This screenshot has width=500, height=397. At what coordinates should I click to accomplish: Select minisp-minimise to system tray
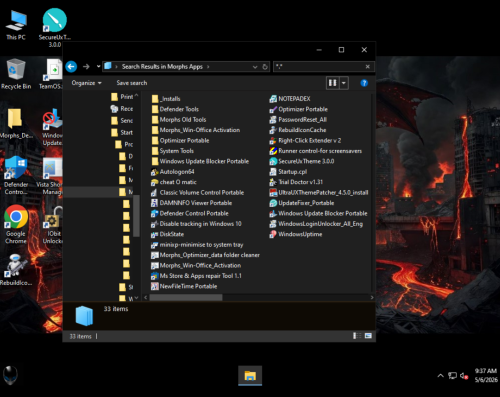click(197, 245)
